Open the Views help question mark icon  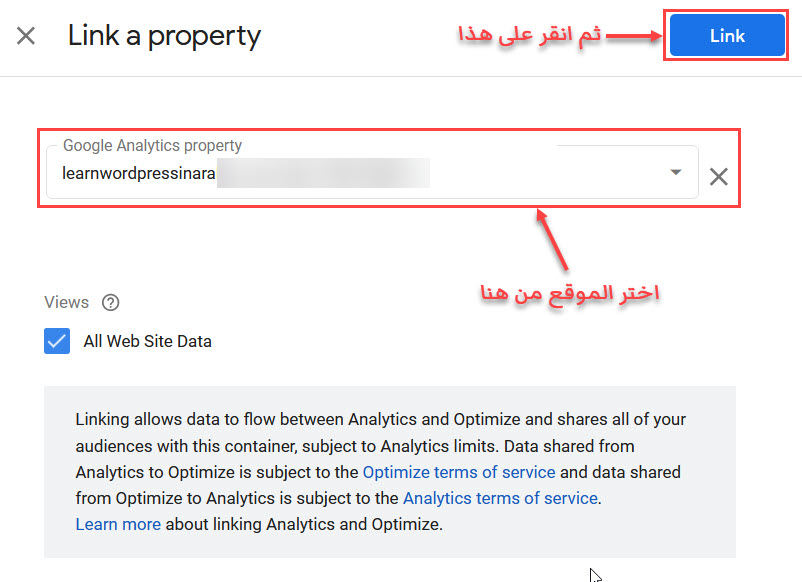pos(110,302)
